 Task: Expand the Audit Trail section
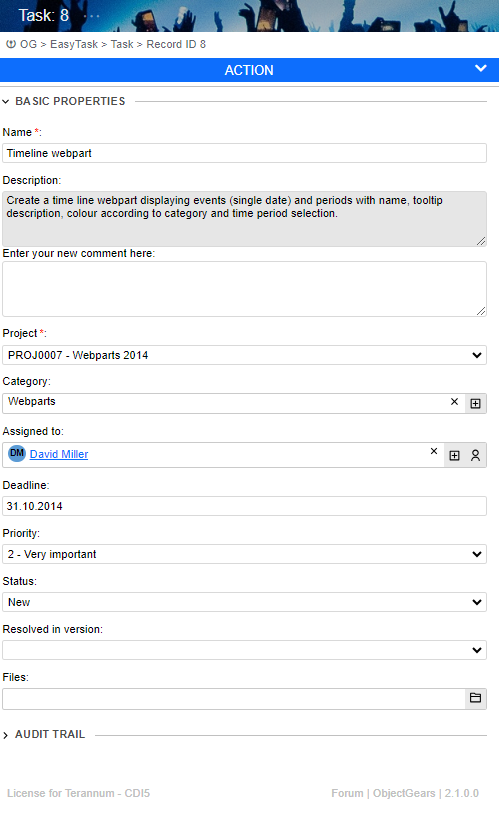coord(6,735)
